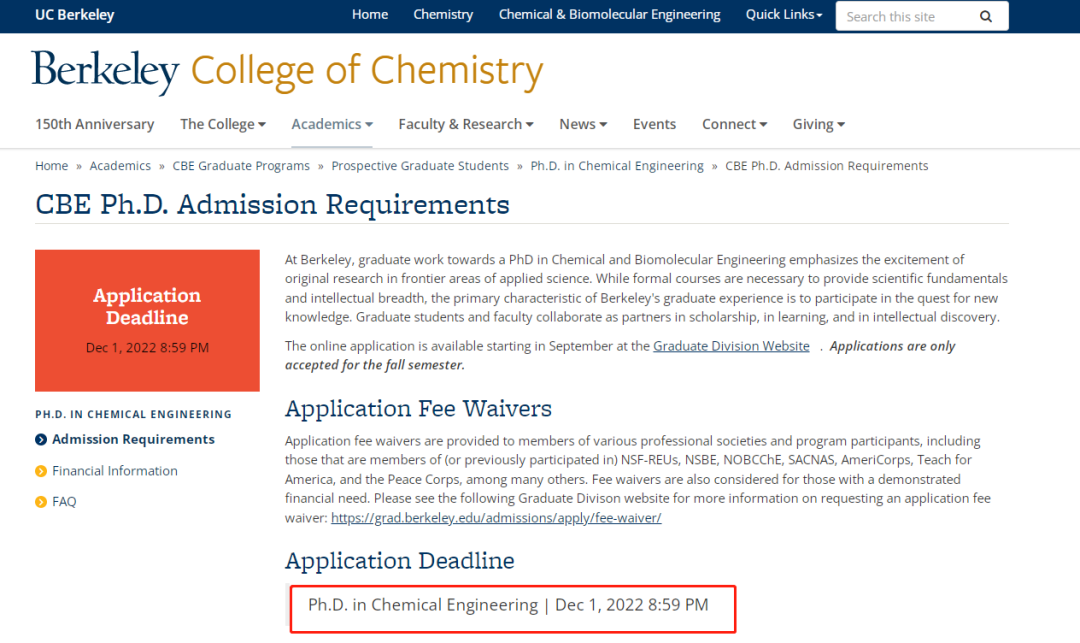Image resolution: width=1080 pixels, height=643 pixels.
Task: Go to 150th Anniversary page
Action: [94, 124]
